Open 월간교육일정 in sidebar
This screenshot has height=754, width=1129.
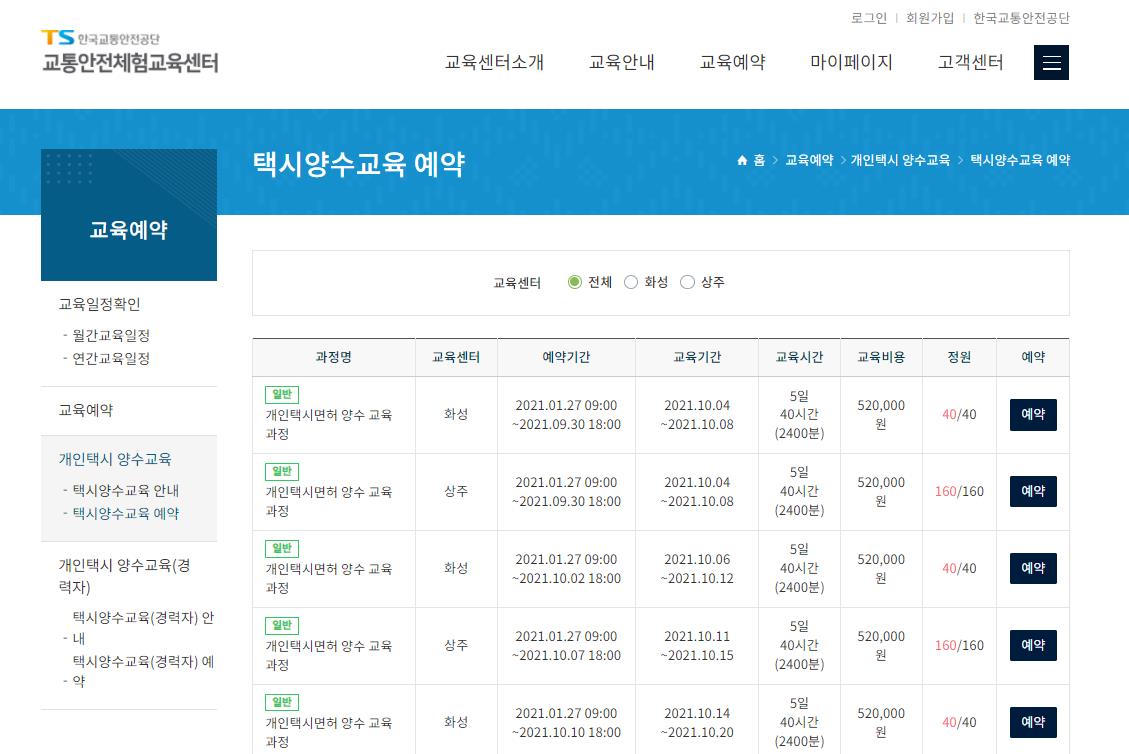point(111,335)
